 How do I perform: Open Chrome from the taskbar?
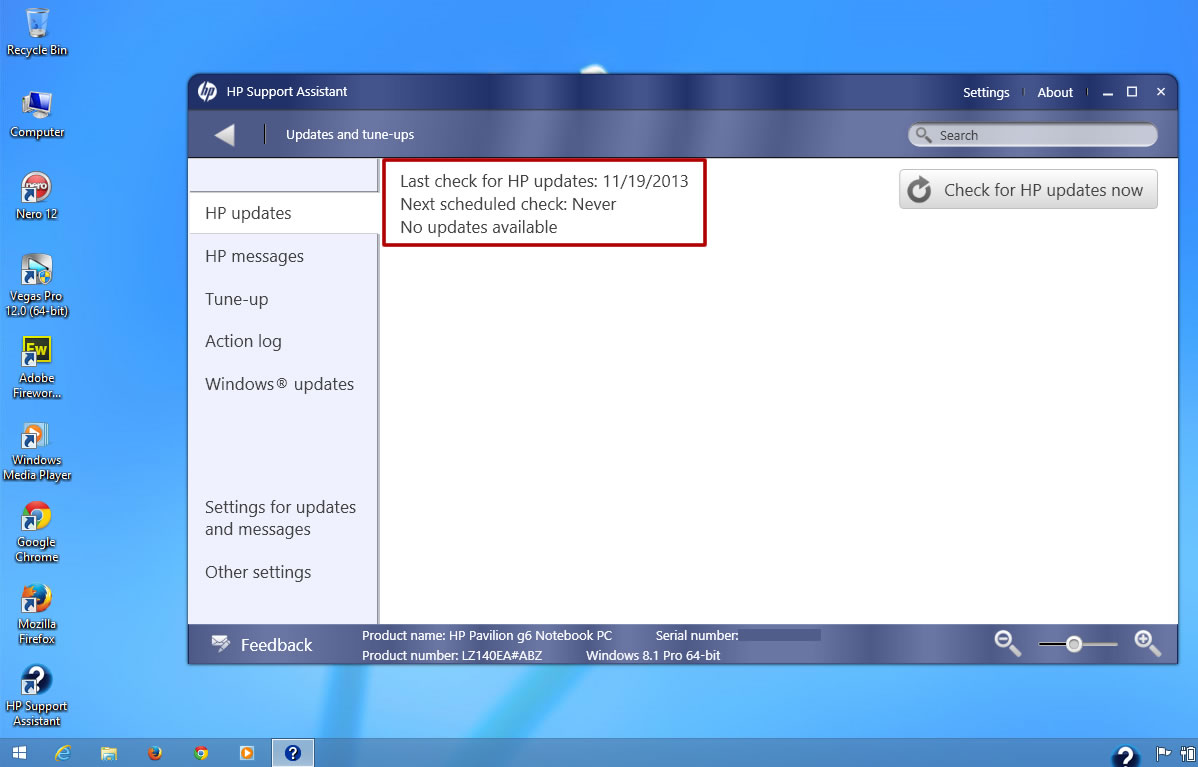(200, 752)
